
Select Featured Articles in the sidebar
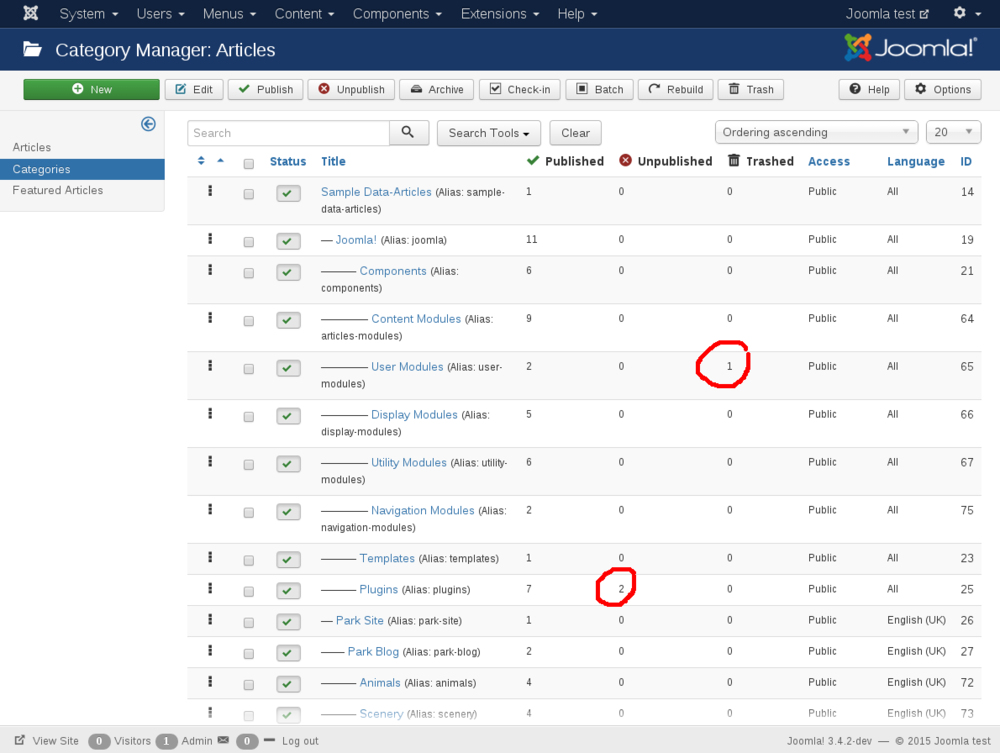(x=58, y=190)
